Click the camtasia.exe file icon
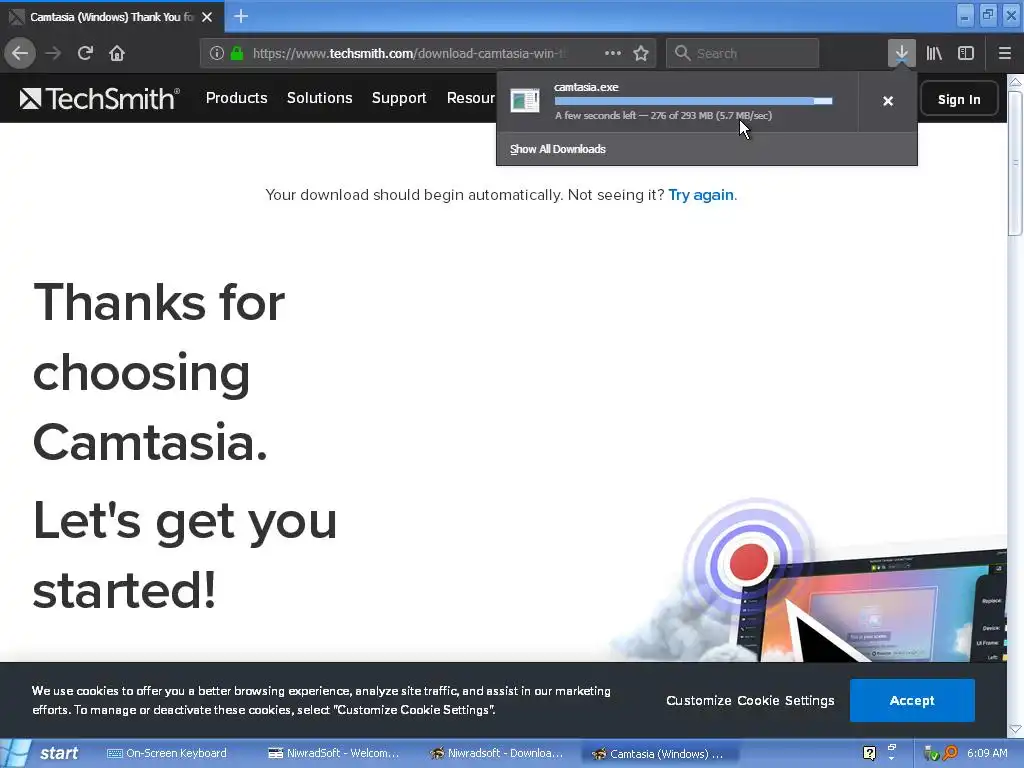This screenshot has height=768, width=1024. click(524, 101)
